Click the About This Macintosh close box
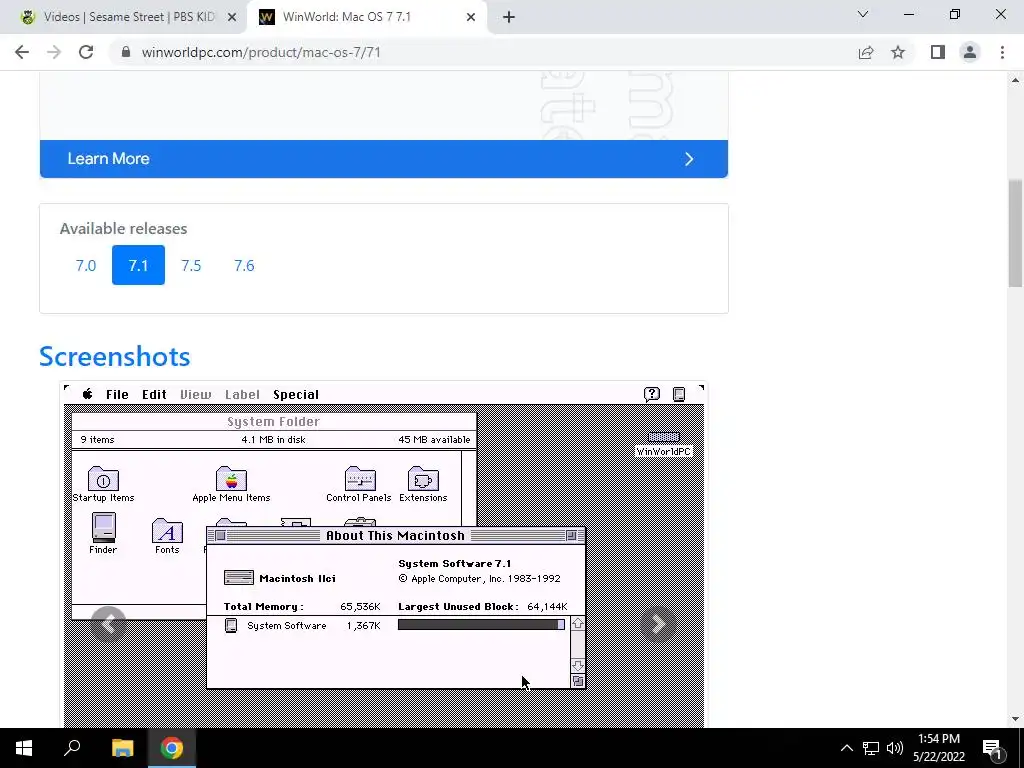Screen dimensions: 1024x768 click(x=221, y=536)
